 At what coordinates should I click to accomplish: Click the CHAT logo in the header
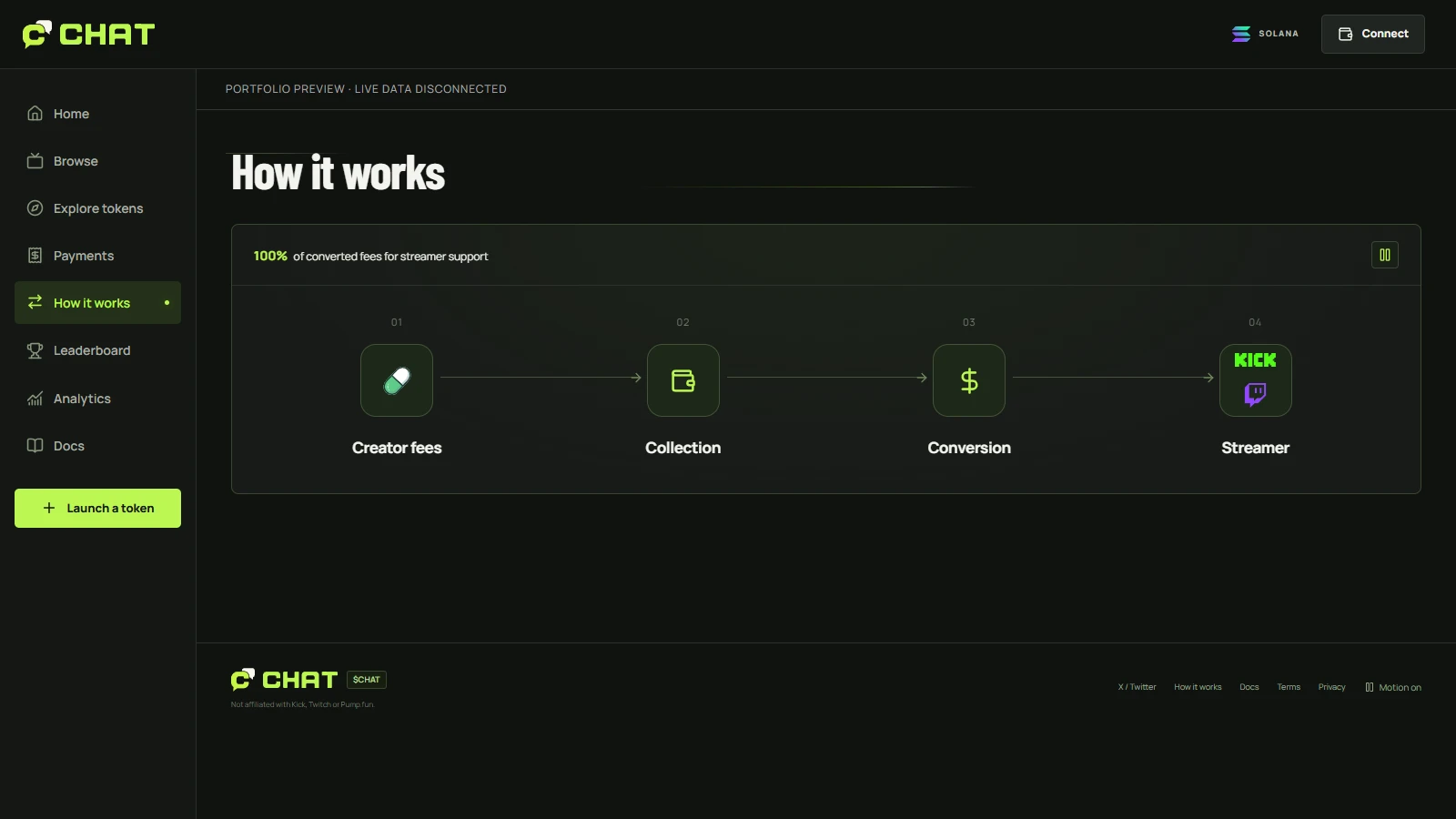click(x=88, y=35)
